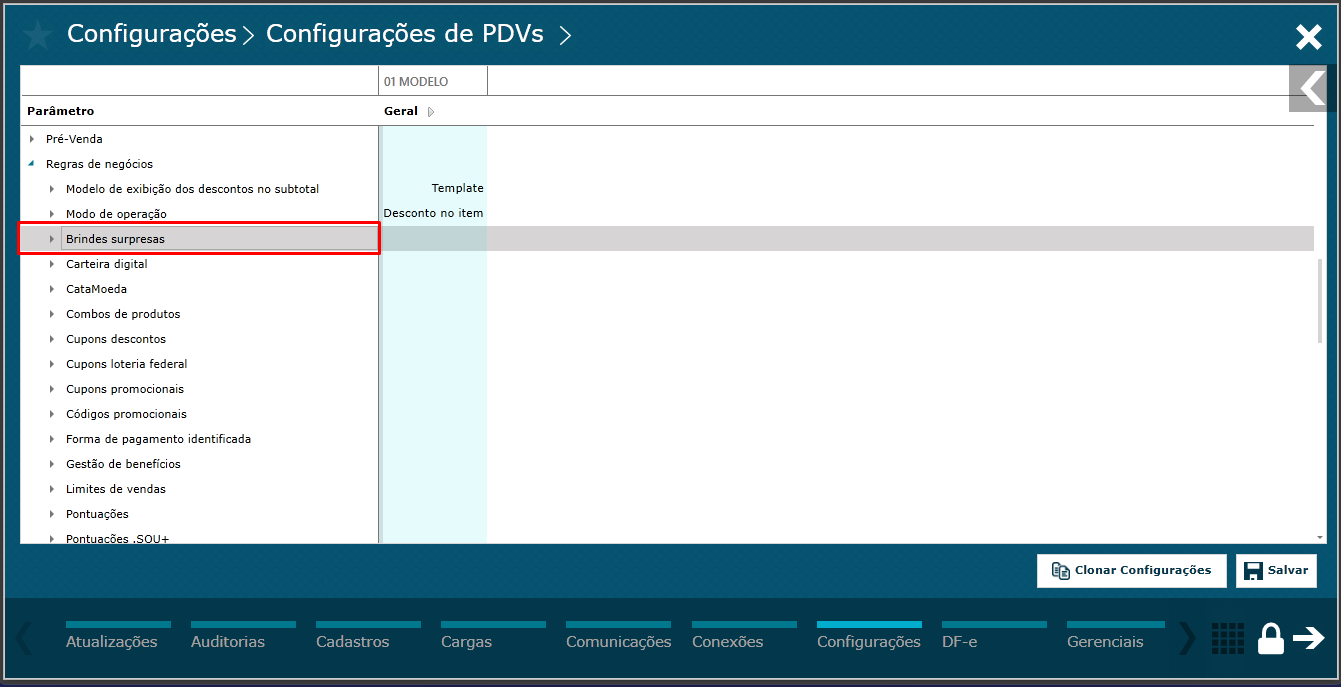Switch to the Cadastros module

(353, 642)
